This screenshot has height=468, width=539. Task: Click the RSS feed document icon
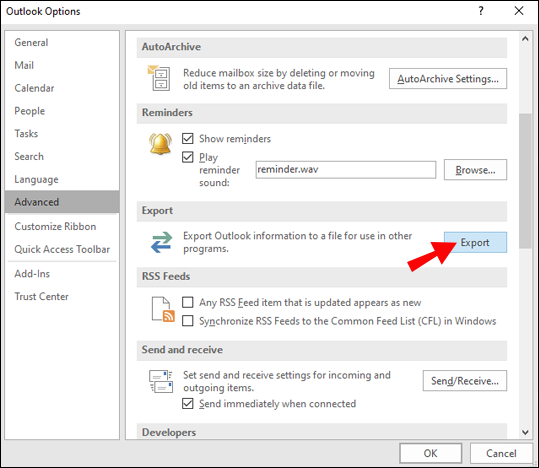163,309
